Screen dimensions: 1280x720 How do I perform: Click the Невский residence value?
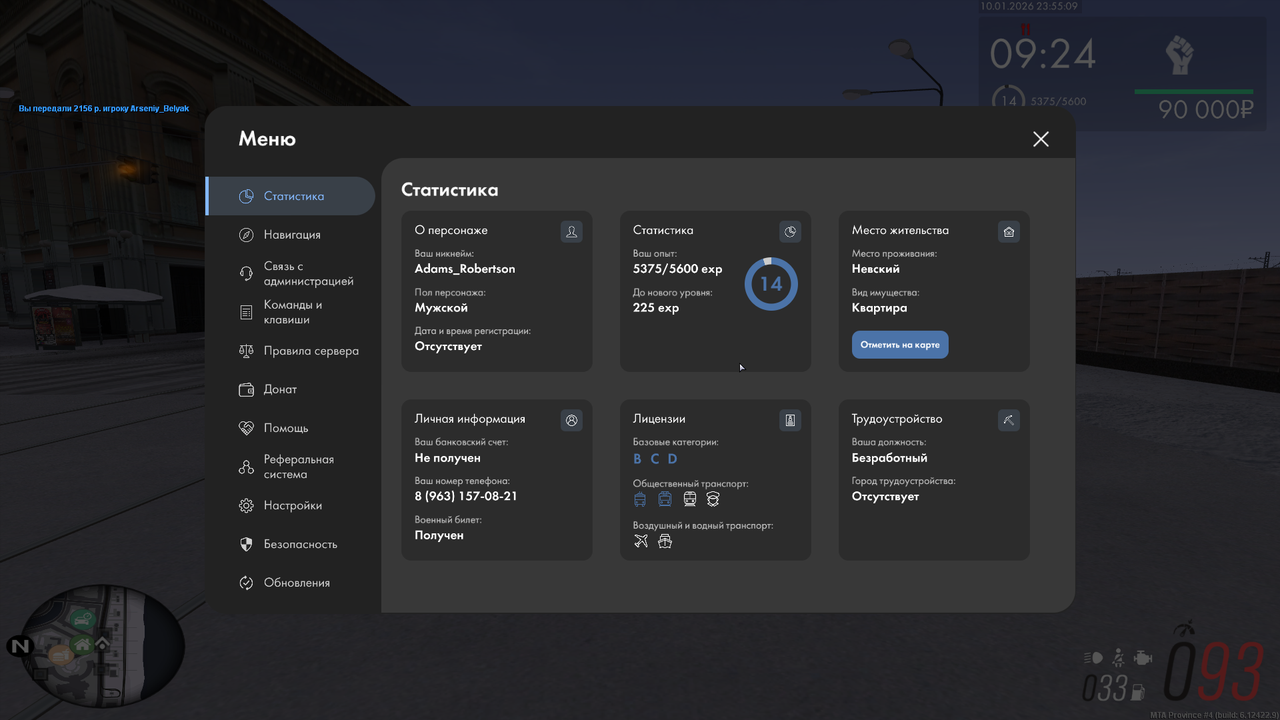click(x=876, y=269)
